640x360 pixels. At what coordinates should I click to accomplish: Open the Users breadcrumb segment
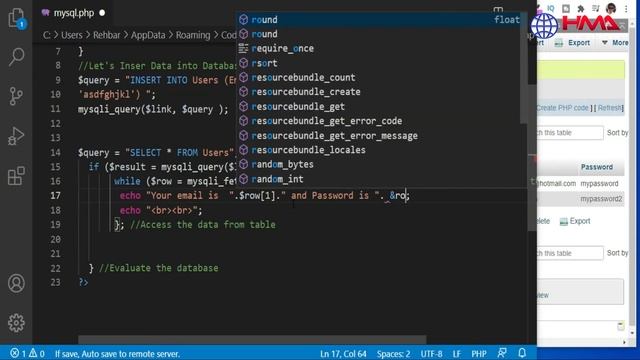pyautogui.click(x=72, y=35)
